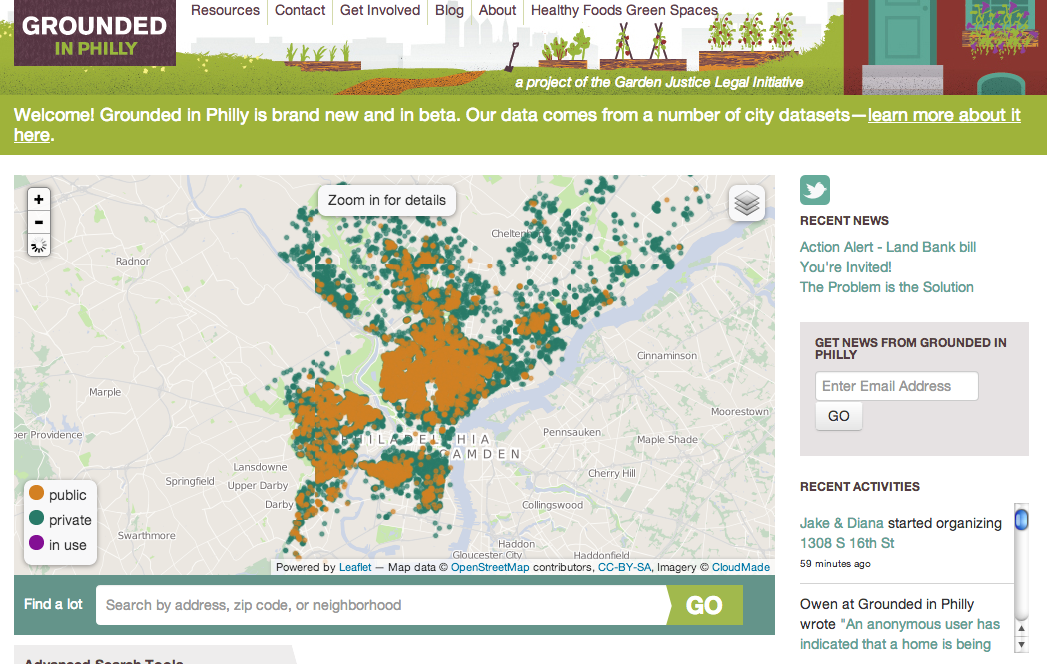Viewport: 1047px width, 664px height.
Task: Click the 'Zoom in for details' map notice
Action: coord(387,200)
